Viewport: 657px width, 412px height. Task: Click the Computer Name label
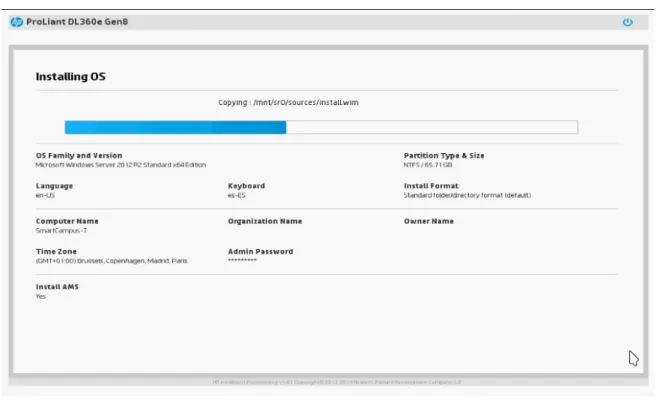(67, 221)
